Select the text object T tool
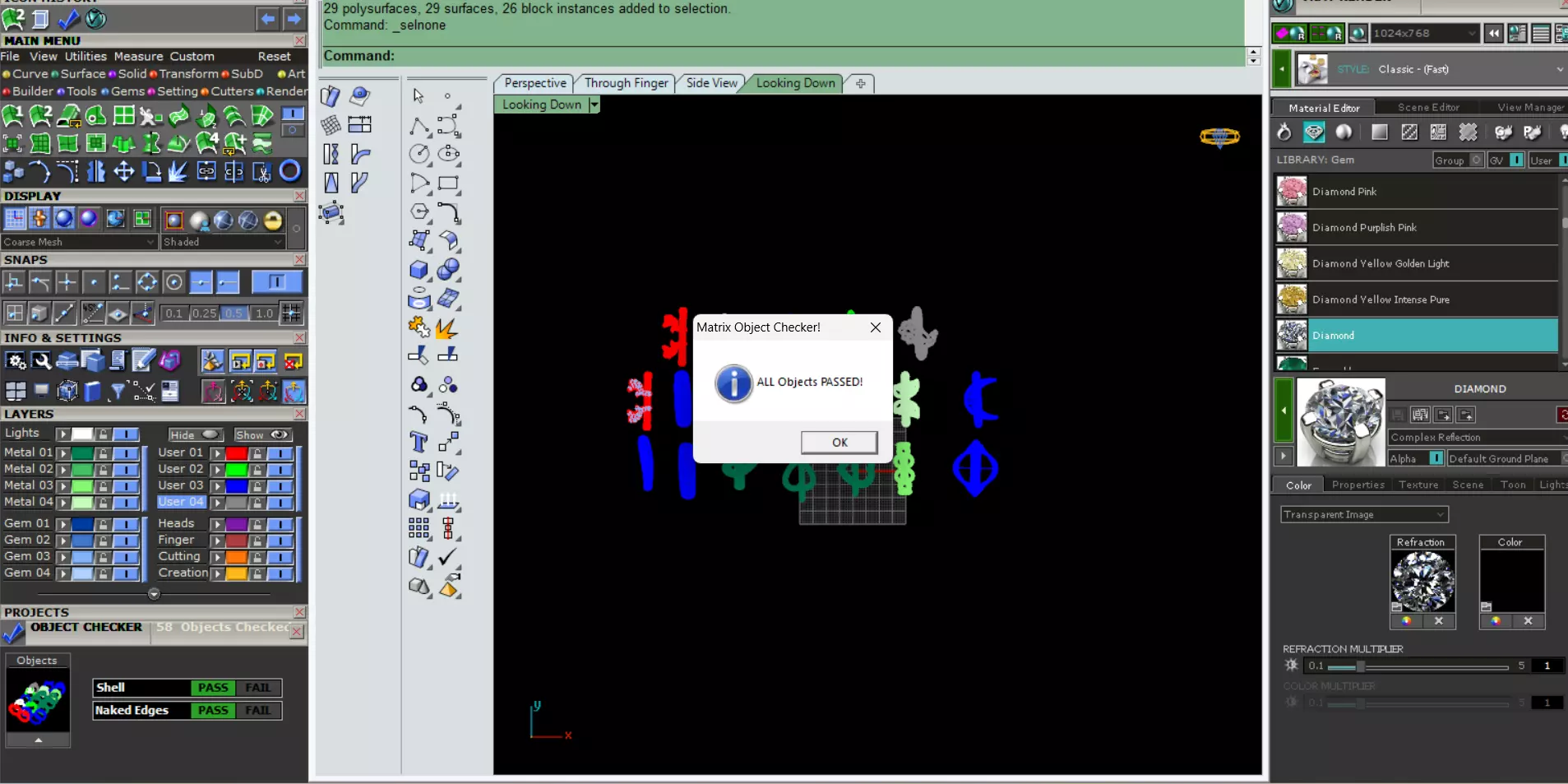 click(419, 443)
